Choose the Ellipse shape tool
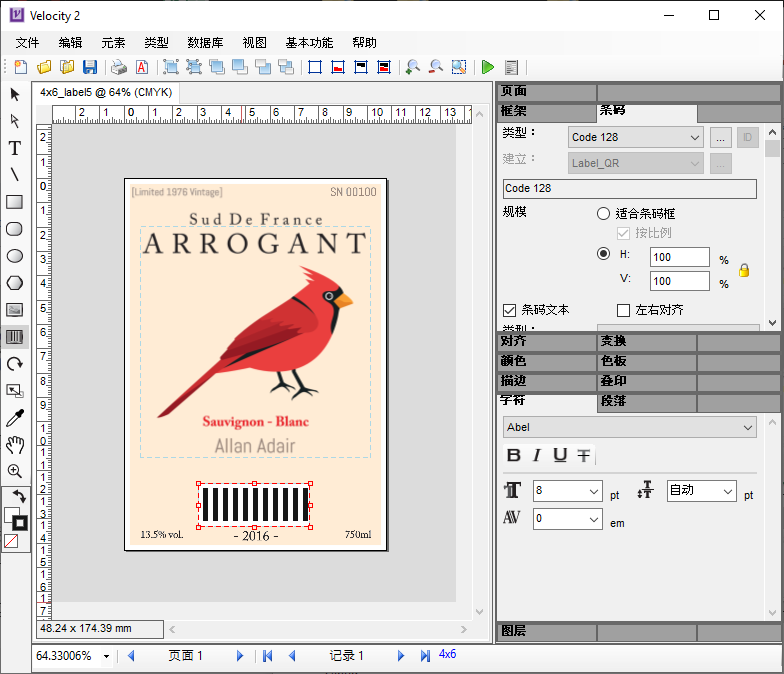 (x=15, y=256)
